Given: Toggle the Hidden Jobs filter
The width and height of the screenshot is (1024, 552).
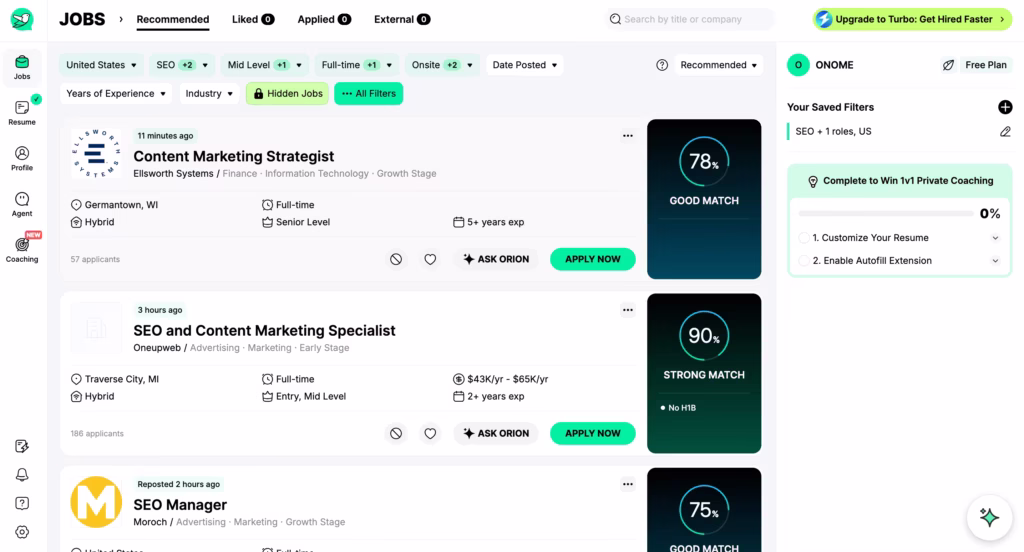Looking at the screenshot, I should 287,93.
